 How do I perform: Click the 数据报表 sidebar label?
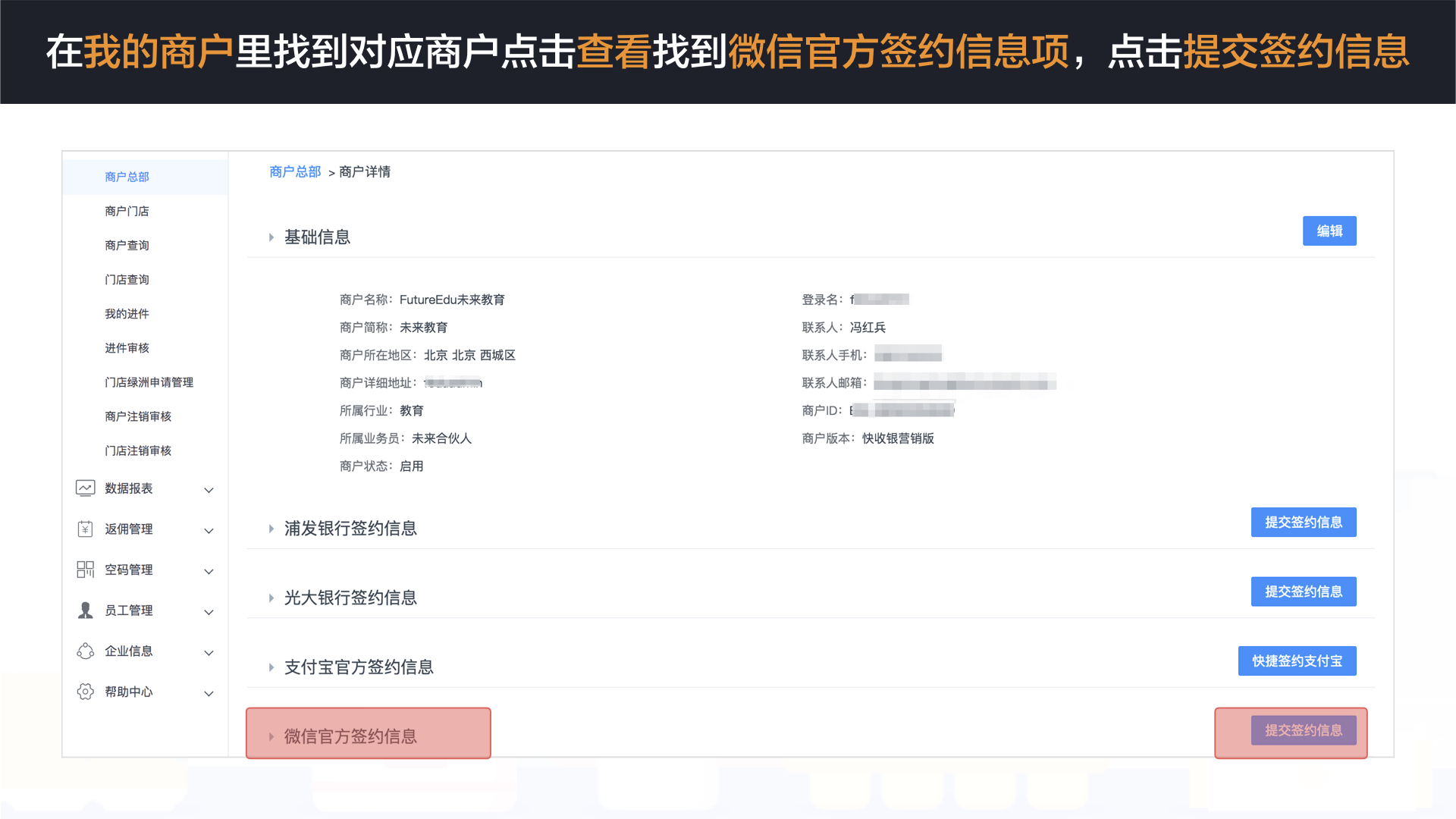[x=129, y=488]
